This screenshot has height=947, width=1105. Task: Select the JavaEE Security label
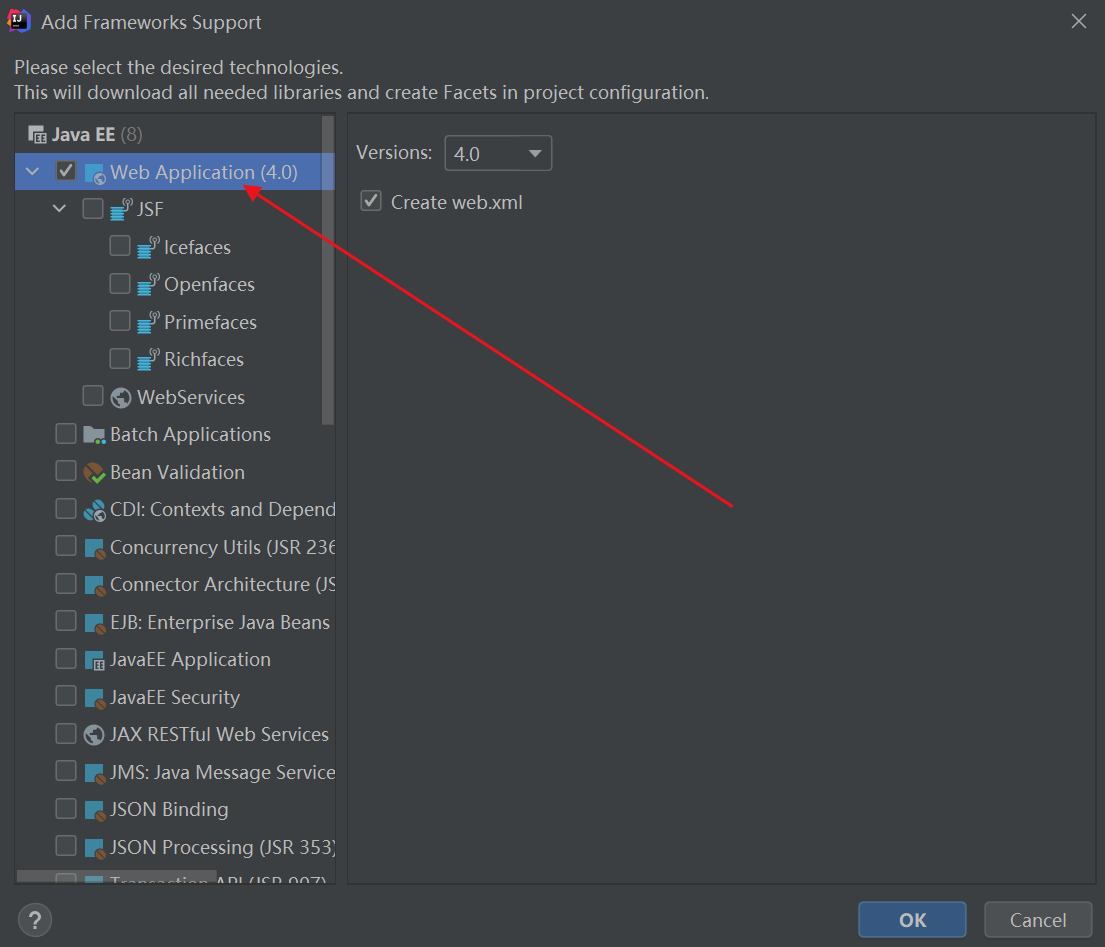(x=175, y=698)
